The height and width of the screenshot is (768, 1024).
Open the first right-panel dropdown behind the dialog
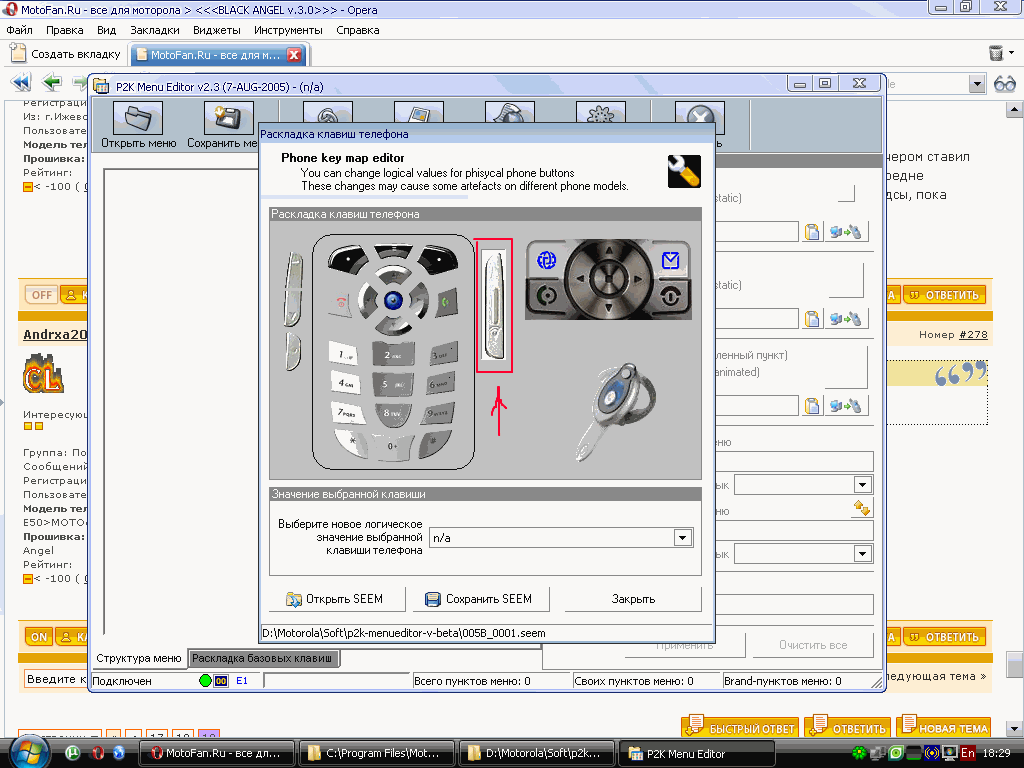(863, 485)
